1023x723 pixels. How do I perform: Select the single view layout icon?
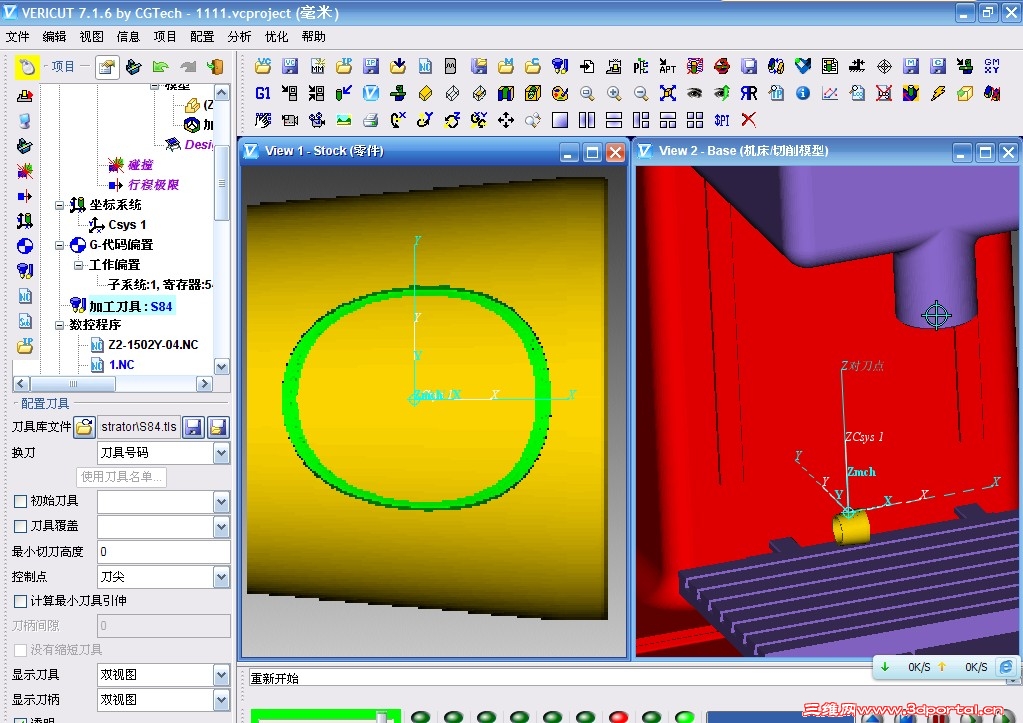click(560, 120)
